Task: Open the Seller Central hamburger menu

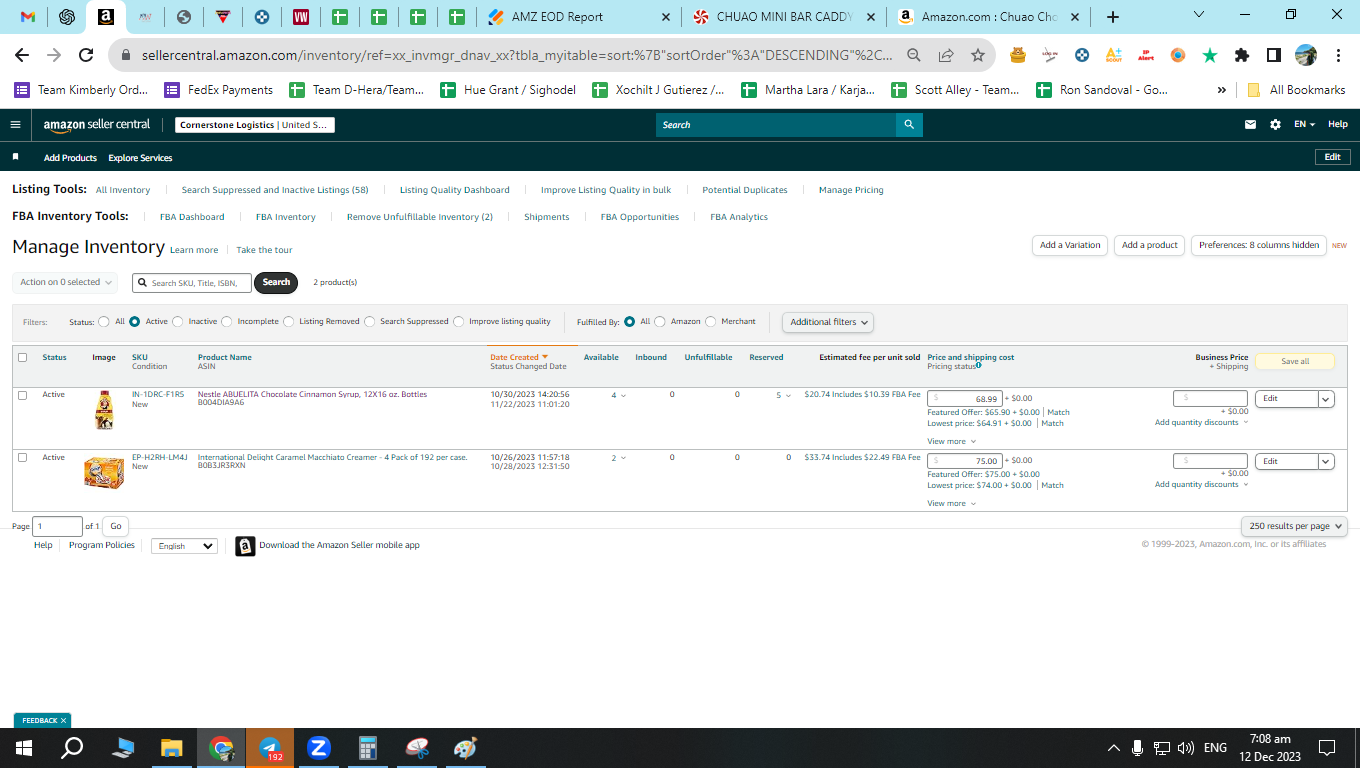Action: 15,125
